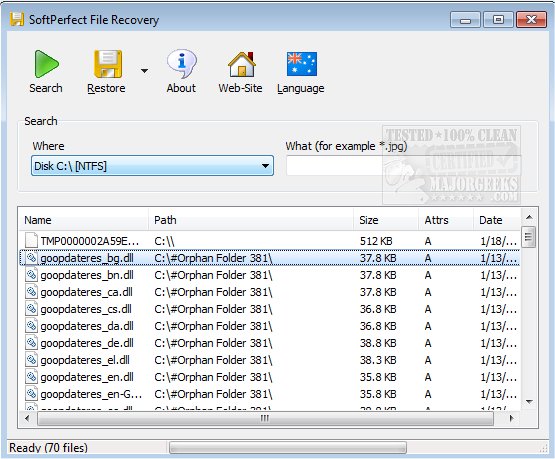Click file icon of TMP0000002A59E row
555x459 pixels.
tap(31, 241)
